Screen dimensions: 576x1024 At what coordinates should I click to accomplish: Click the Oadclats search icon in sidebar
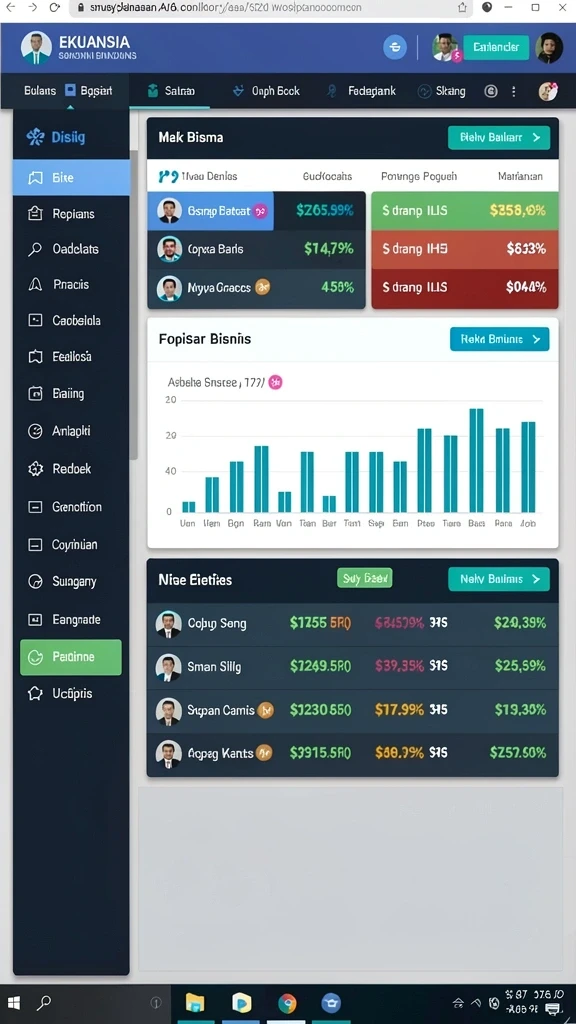point(35,249)
